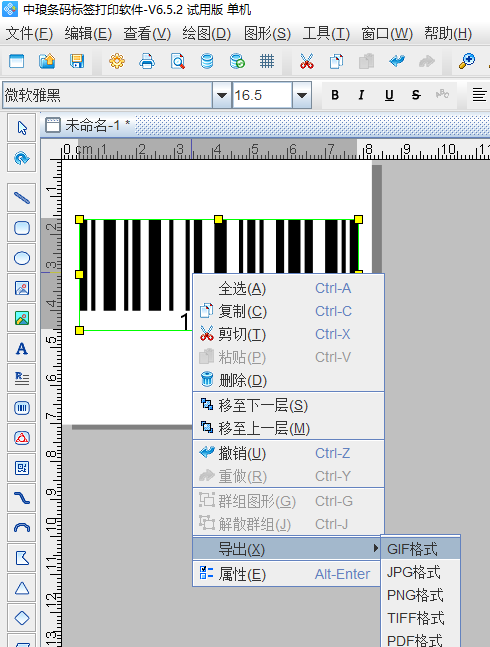Click the font size field showing 16.5
Screen dimensions: 490x647
coord(262,95)
